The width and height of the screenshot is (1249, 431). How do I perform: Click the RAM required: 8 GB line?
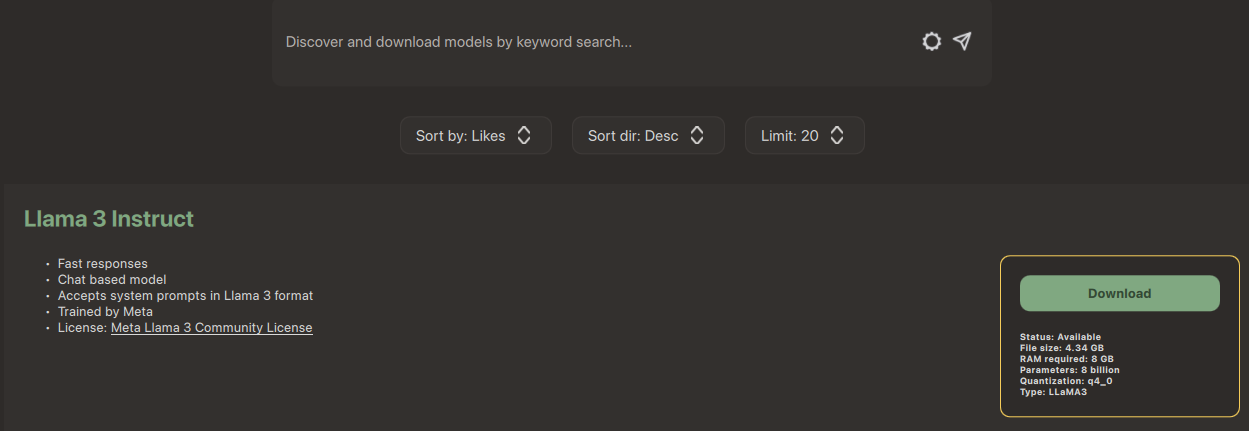point(1066,359)
